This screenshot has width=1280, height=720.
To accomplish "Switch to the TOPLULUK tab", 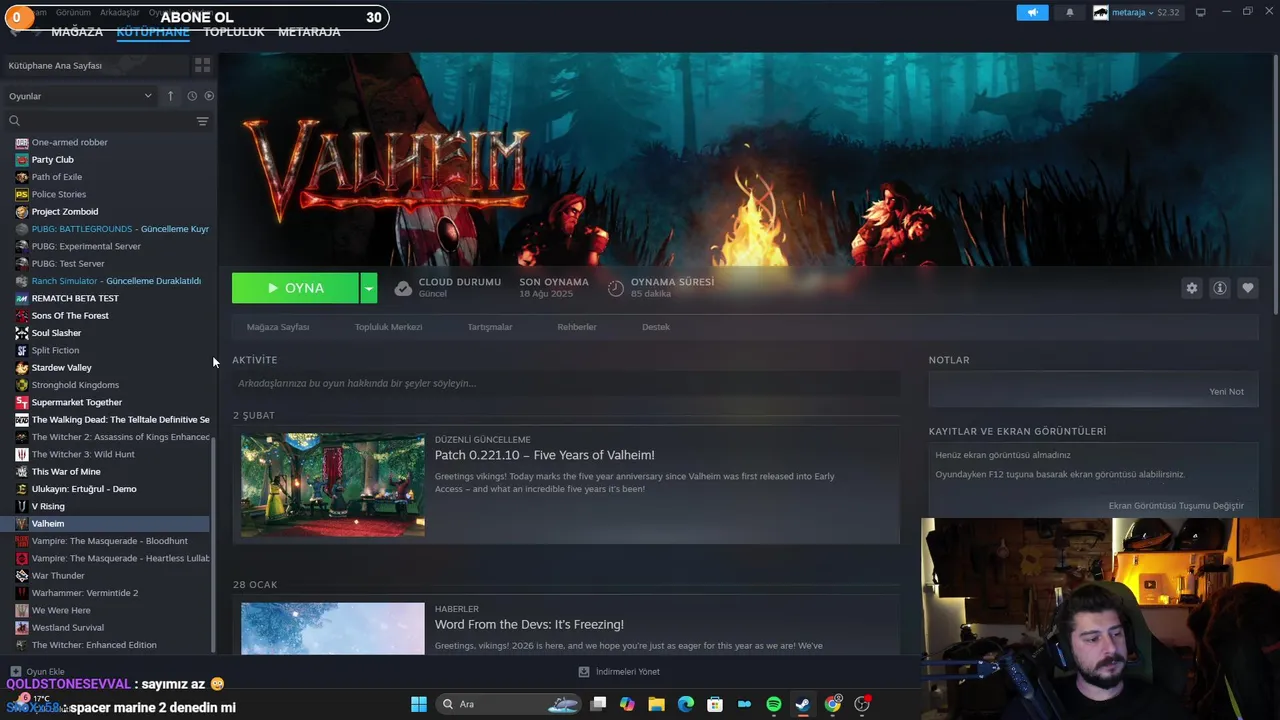I will point(234,32).
